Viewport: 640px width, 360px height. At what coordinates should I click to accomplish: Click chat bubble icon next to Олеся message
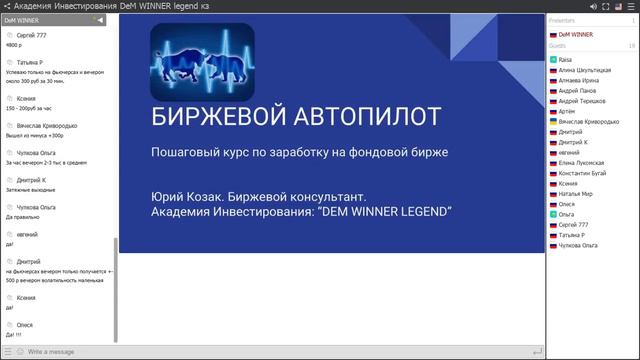pyautogui.click(x=10, y=325)
